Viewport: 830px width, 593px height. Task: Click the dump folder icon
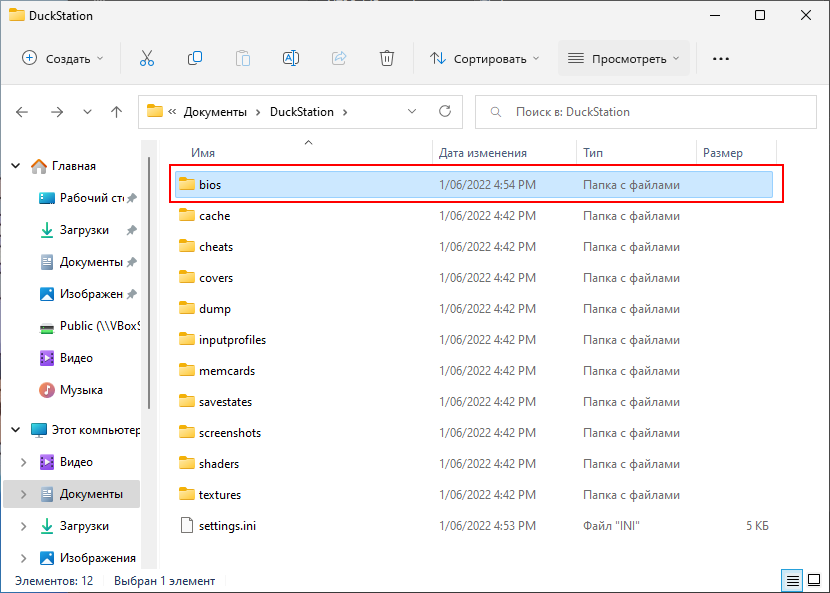tap(187, 308)
